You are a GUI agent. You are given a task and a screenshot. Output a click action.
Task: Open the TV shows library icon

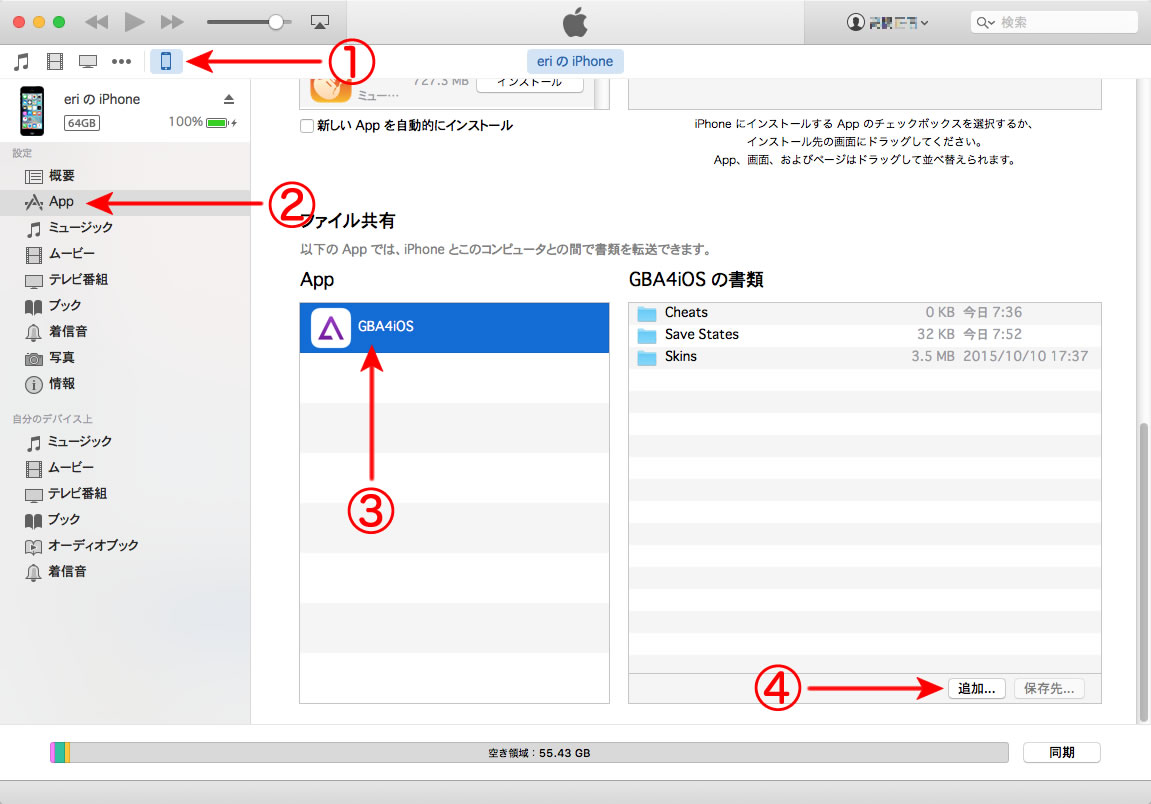pyautogui.click(x=88, y=62)
